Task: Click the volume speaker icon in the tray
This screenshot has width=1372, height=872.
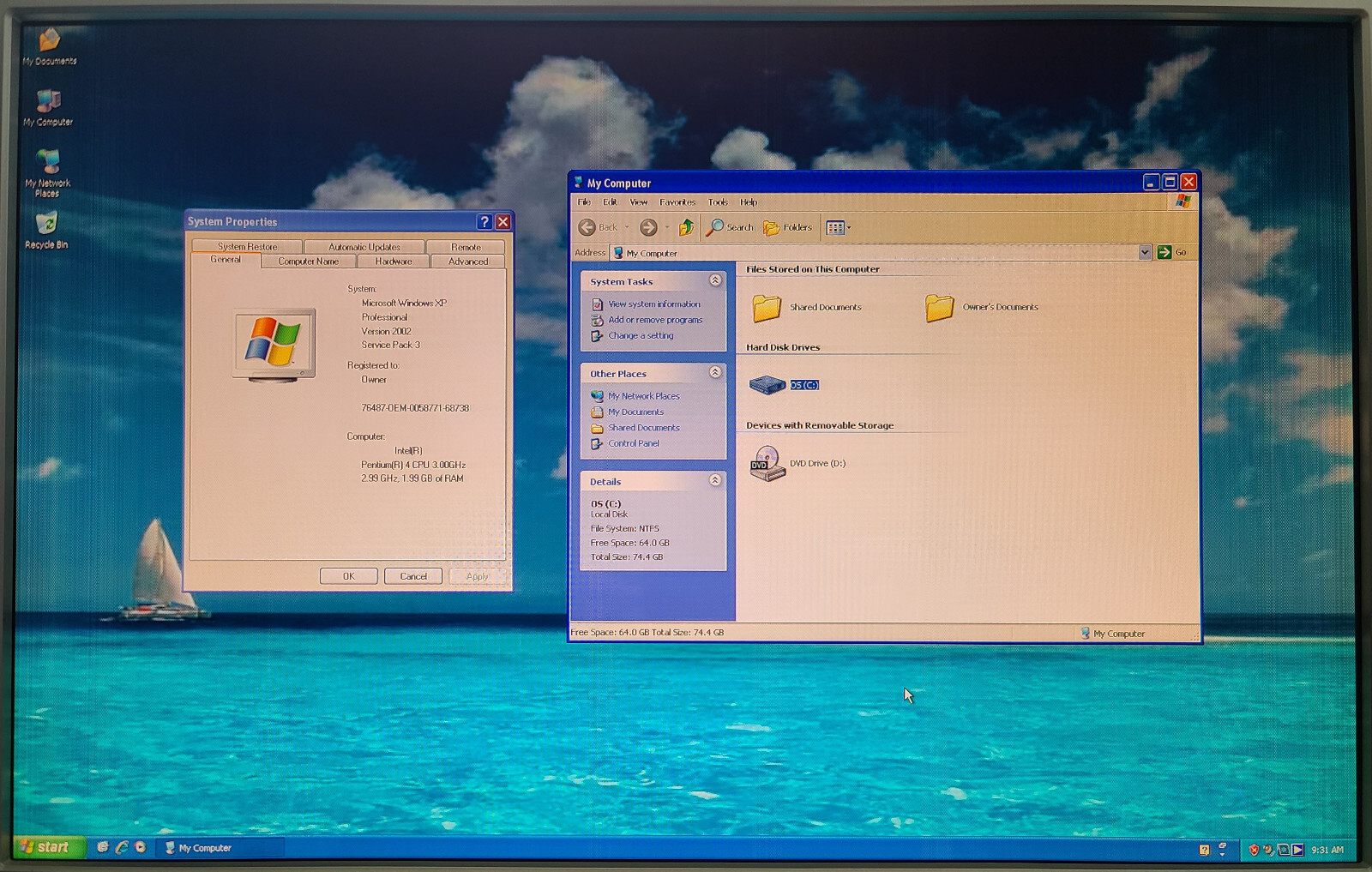Action: [1268, 848]
